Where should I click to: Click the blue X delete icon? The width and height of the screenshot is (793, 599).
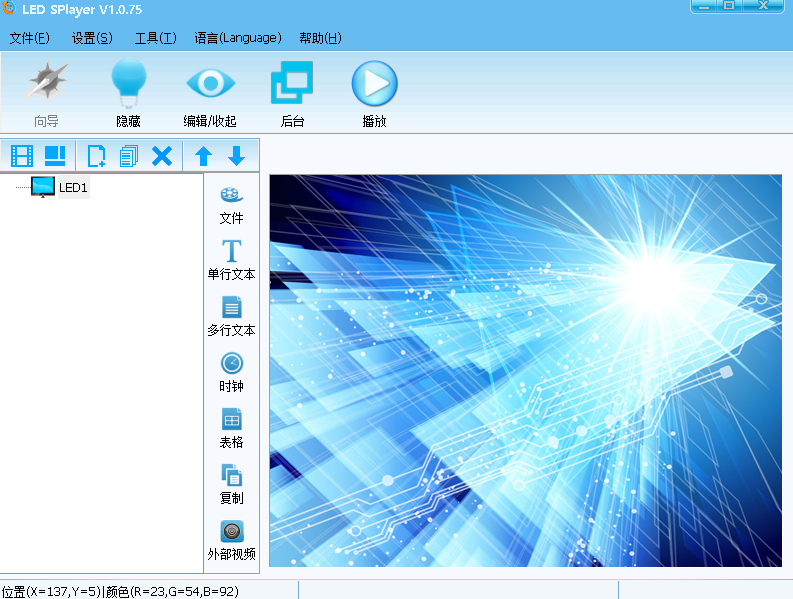(162, 156)
